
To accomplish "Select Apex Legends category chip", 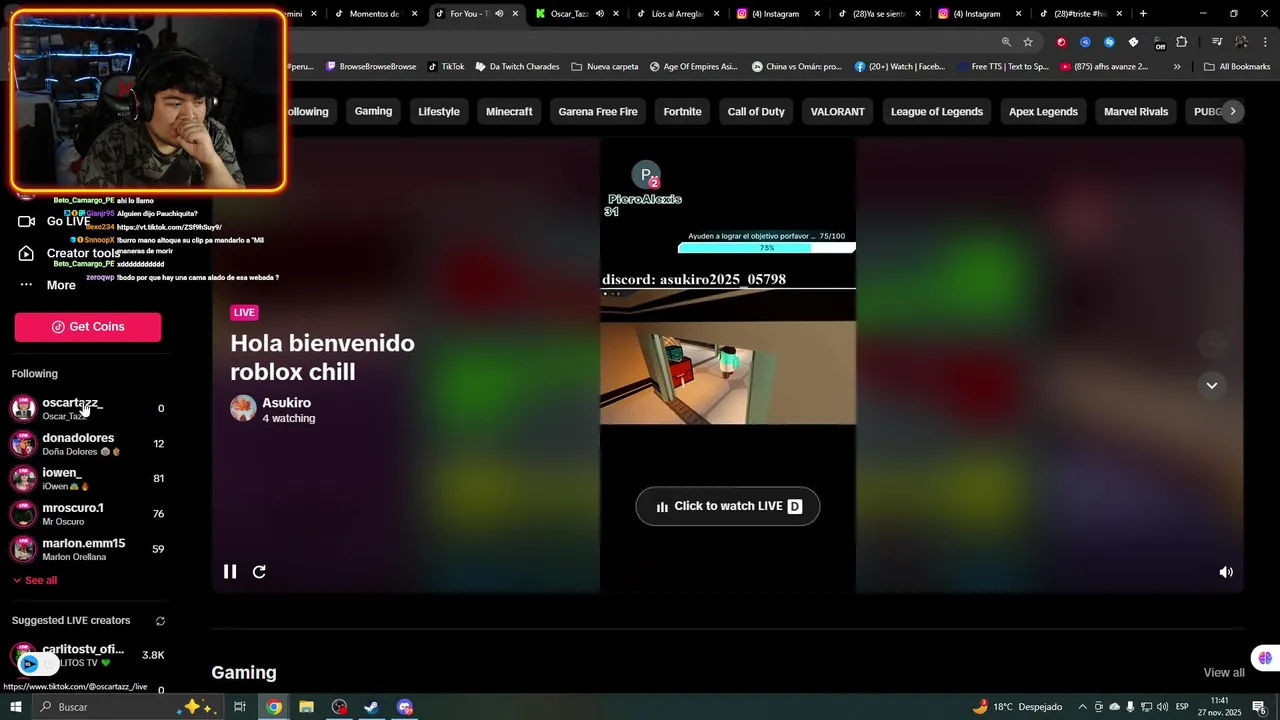I will pyautogui.click(x=1043, y=111).
